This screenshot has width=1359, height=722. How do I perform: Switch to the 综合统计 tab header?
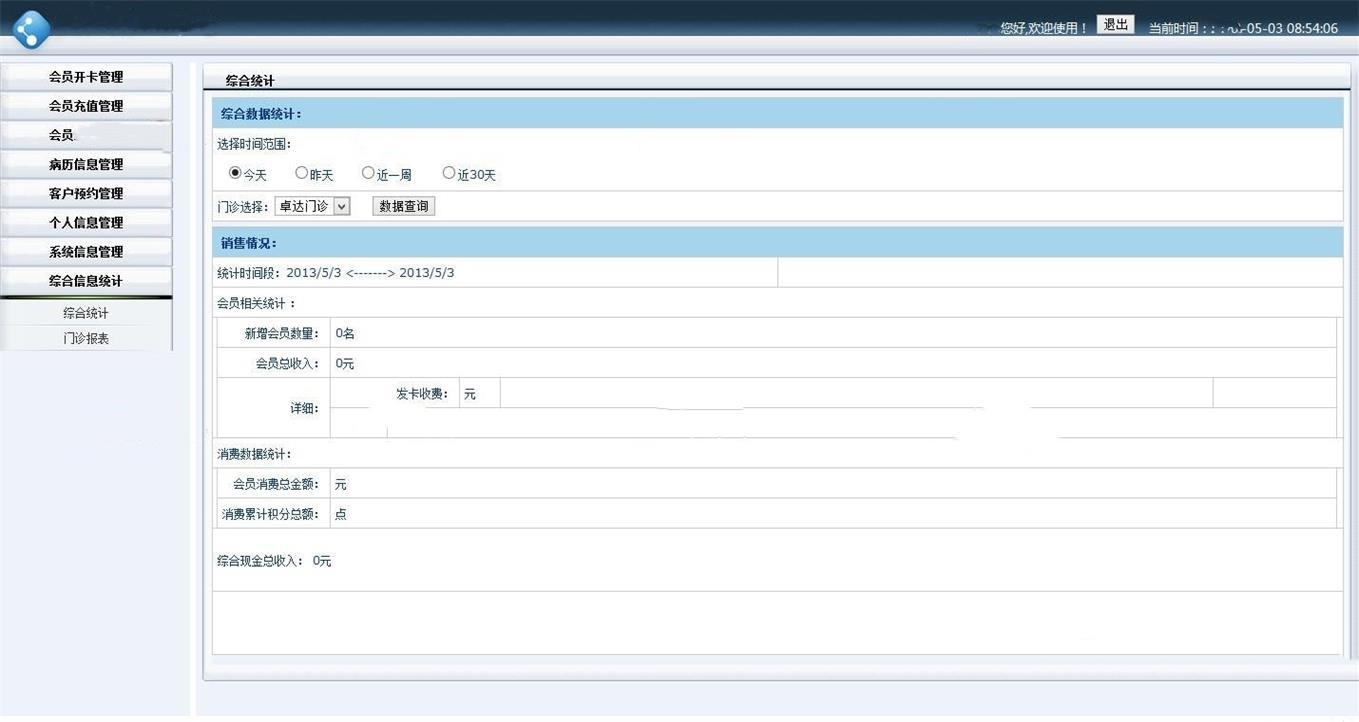click(250, 81)
